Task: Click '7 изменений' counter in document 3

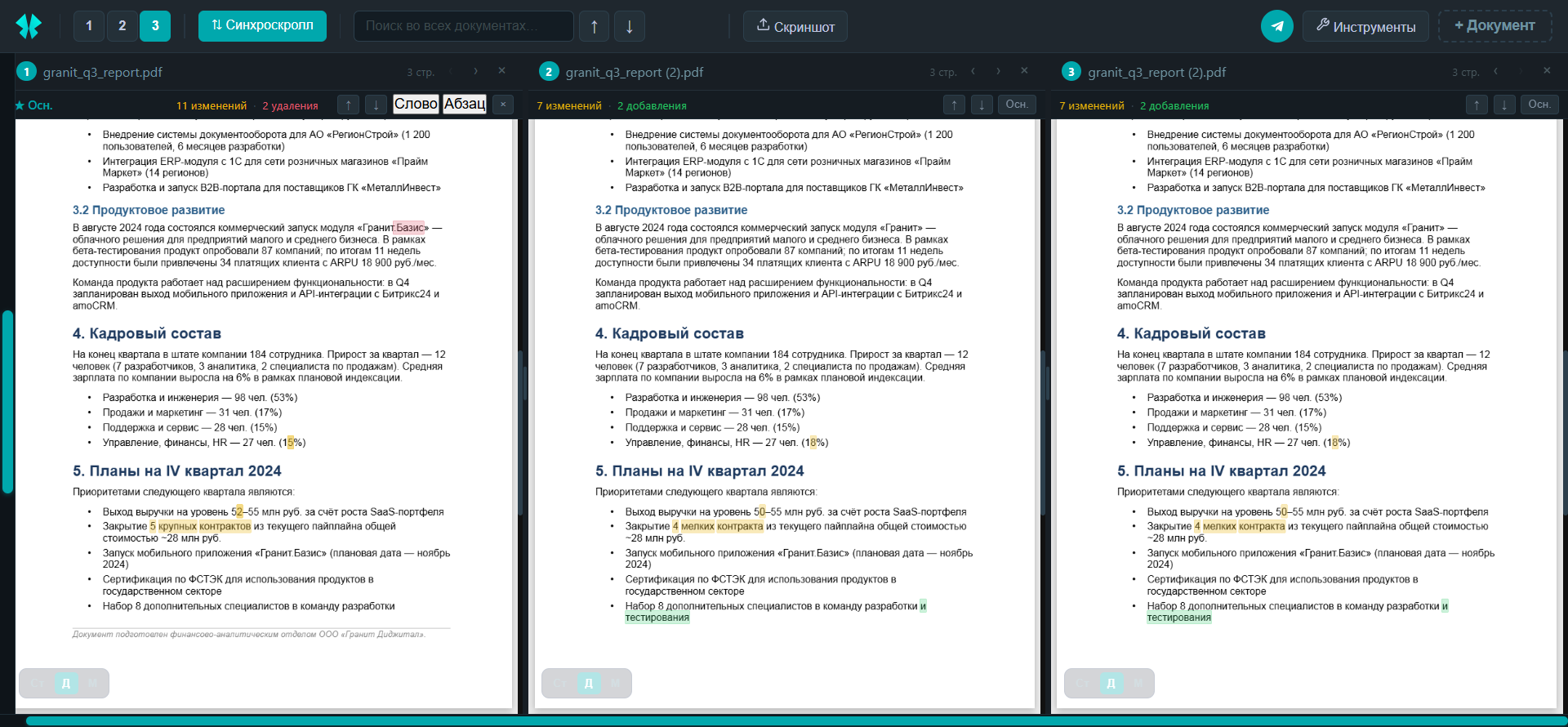Action: click(x=1092, y=105)
